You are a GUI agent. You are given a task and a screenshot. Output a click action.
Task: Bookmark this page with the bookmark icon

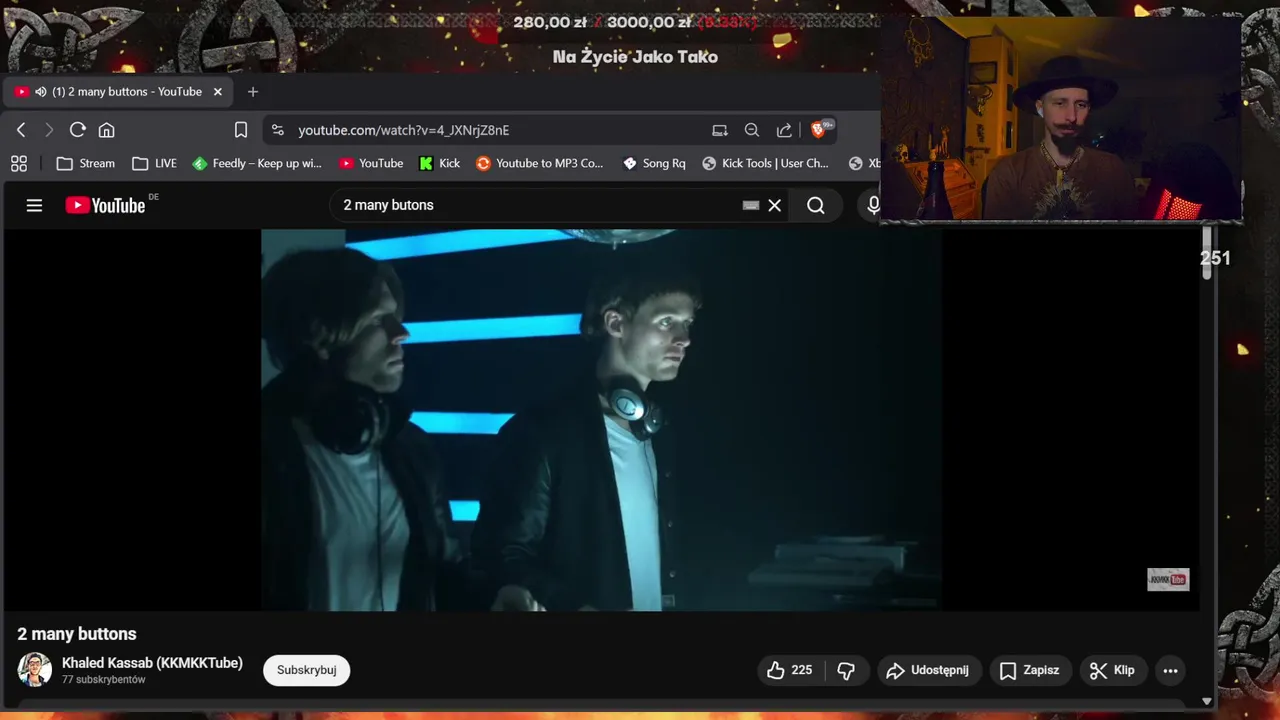coord(241,130)
